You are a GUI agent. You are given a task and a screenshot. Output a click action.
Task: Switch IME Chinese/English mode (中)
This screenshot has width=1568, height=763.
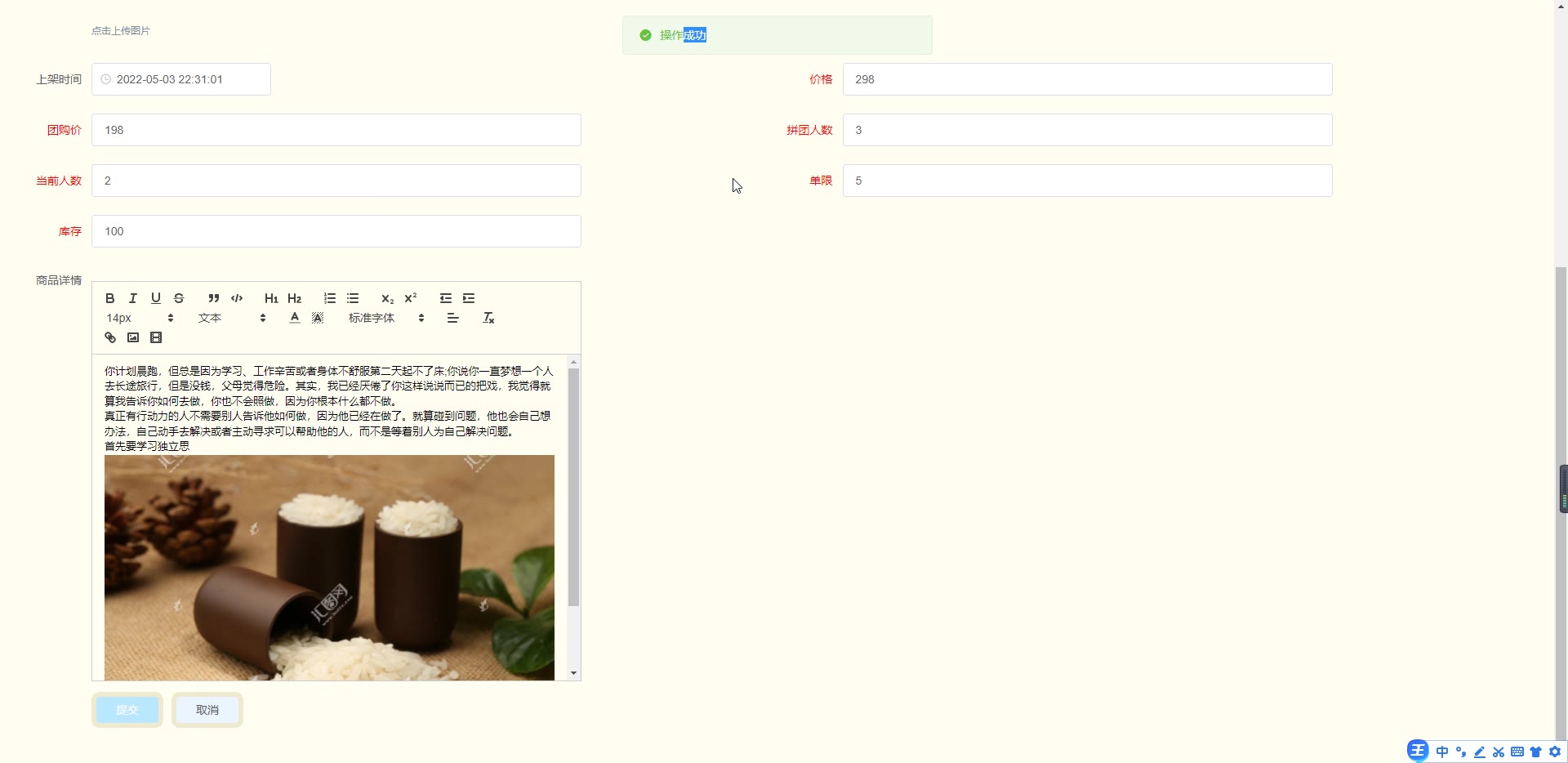click(1442, 752)
